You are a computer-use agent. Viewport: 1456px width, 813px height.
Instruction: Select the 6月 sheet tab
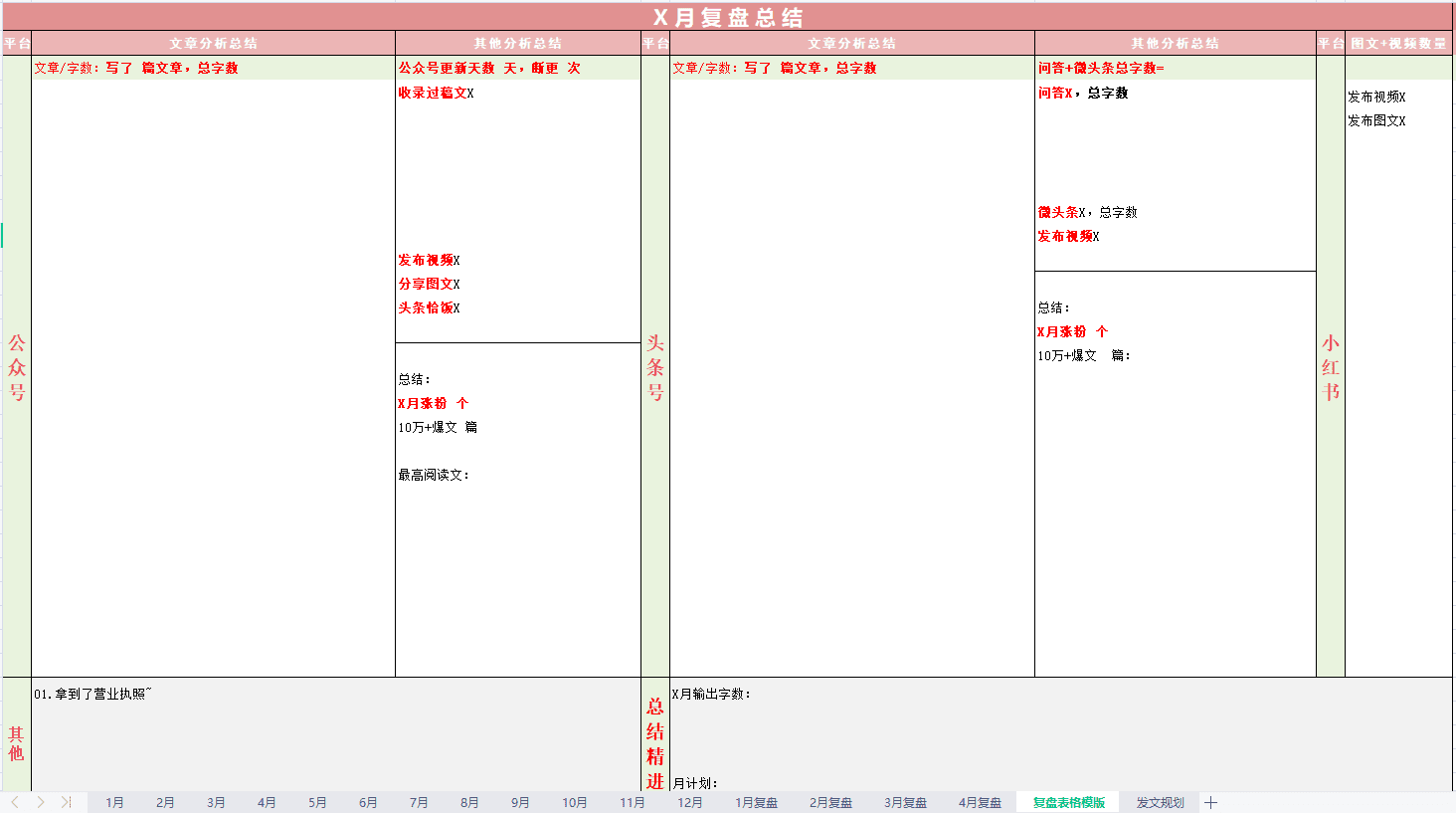368,802
